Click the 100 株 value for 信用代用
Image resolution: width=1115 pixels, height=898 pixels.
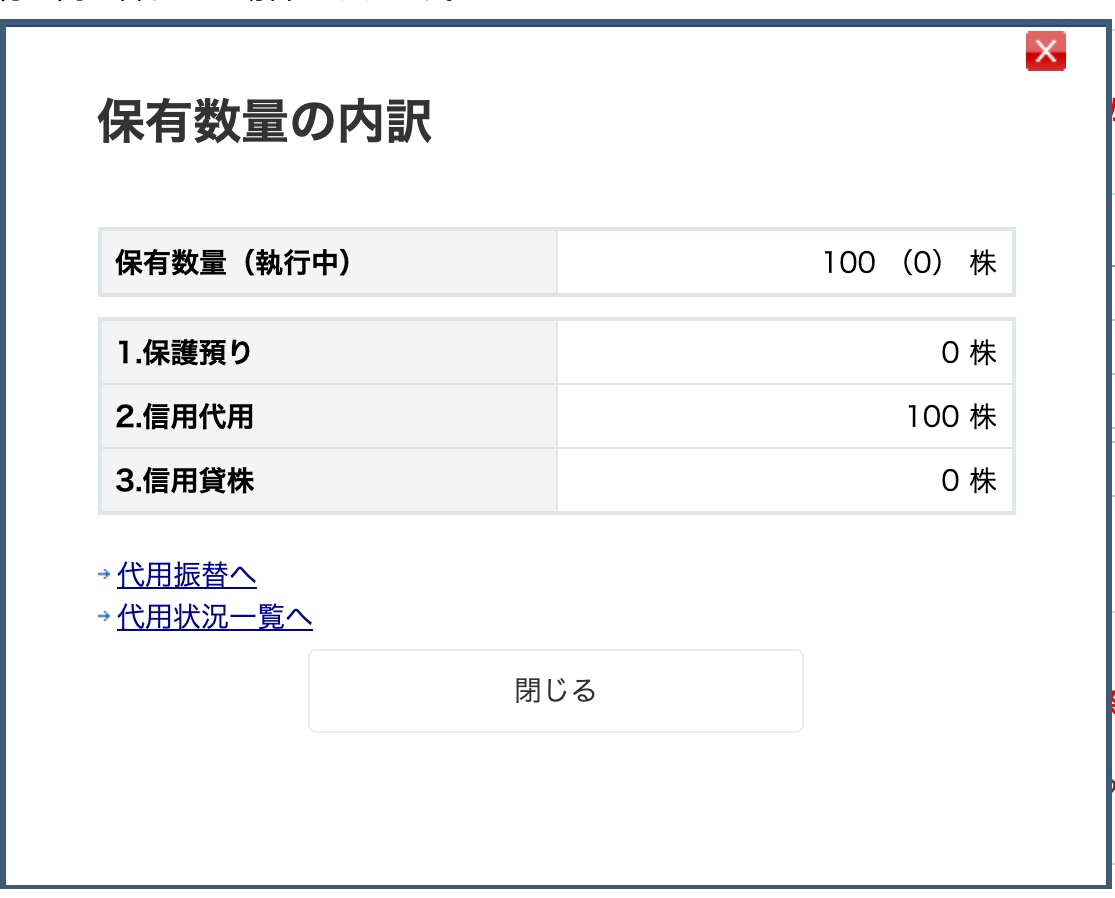(951, 417)
